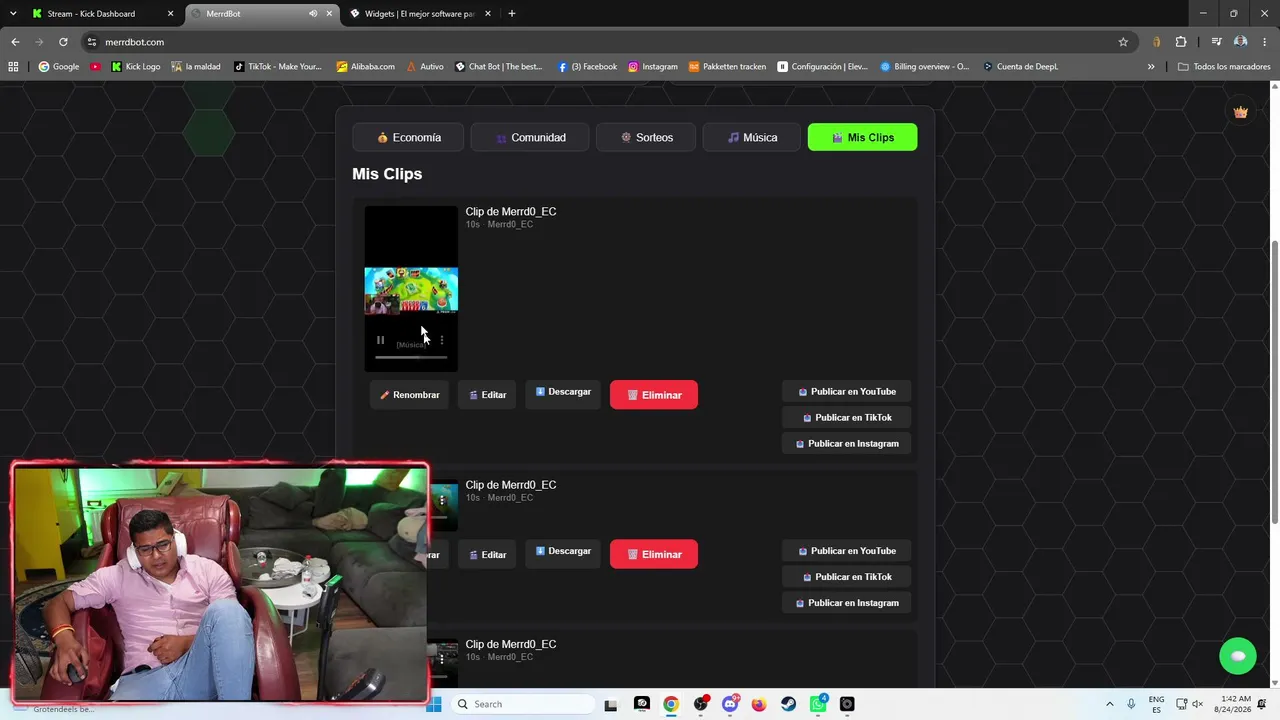The height and width of the screenshot is (720, 1280).
Task: Open the Windows Start menu
Action: pyautogui.click(x=434, y=704)
